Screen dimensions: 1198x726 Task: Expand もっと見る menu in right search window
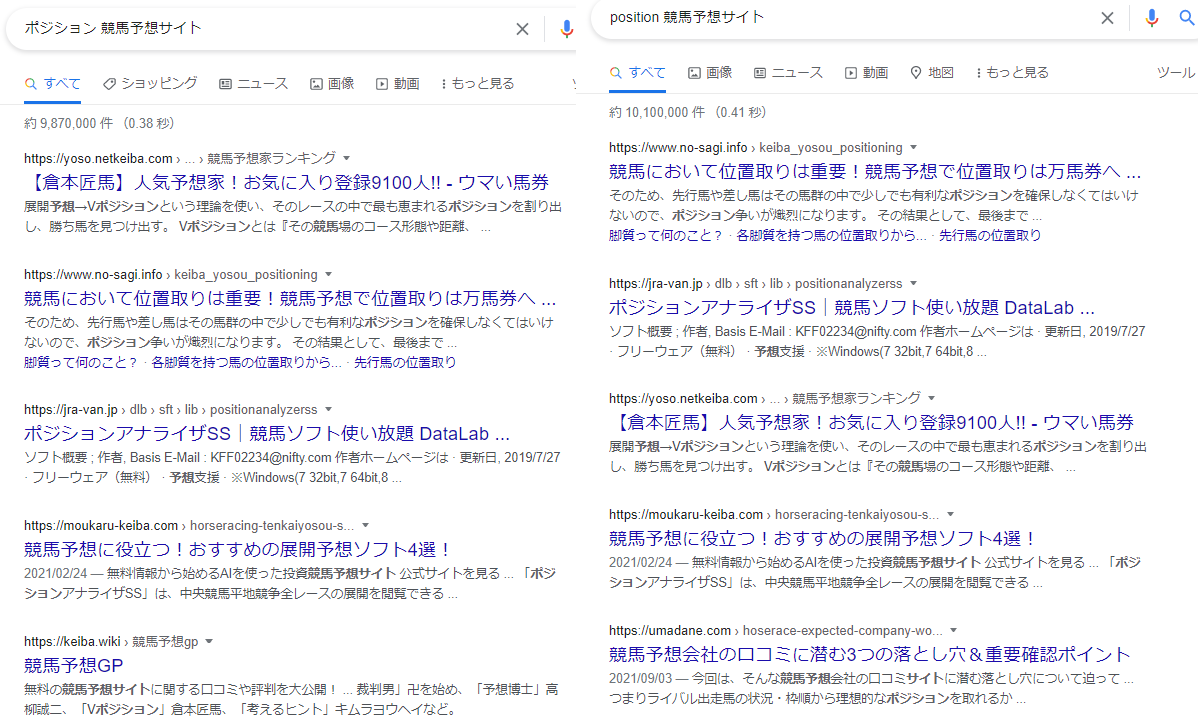(1013, 73)
